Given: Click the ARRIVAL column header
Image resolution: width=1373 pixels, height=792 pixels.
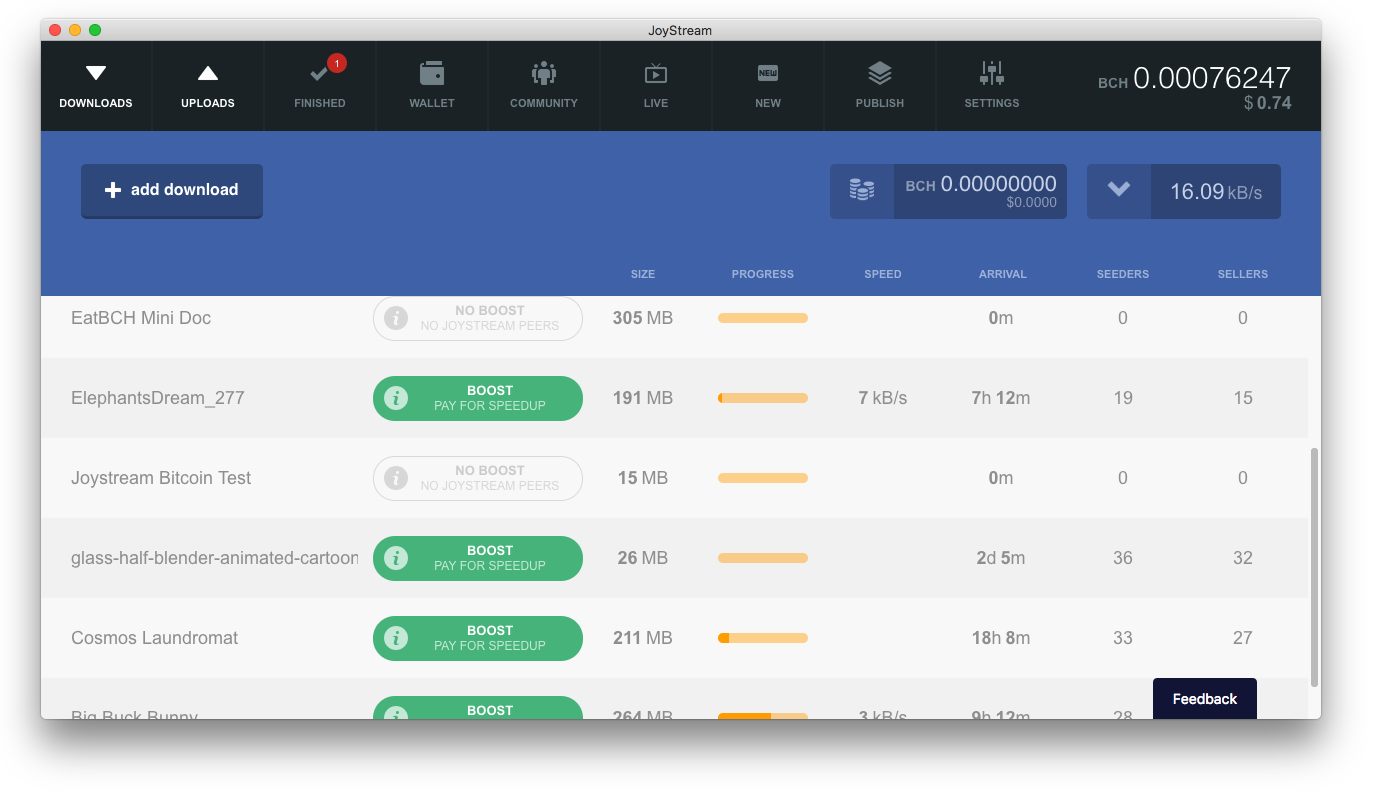Looking at the screenshot, I should (1003, 274).
